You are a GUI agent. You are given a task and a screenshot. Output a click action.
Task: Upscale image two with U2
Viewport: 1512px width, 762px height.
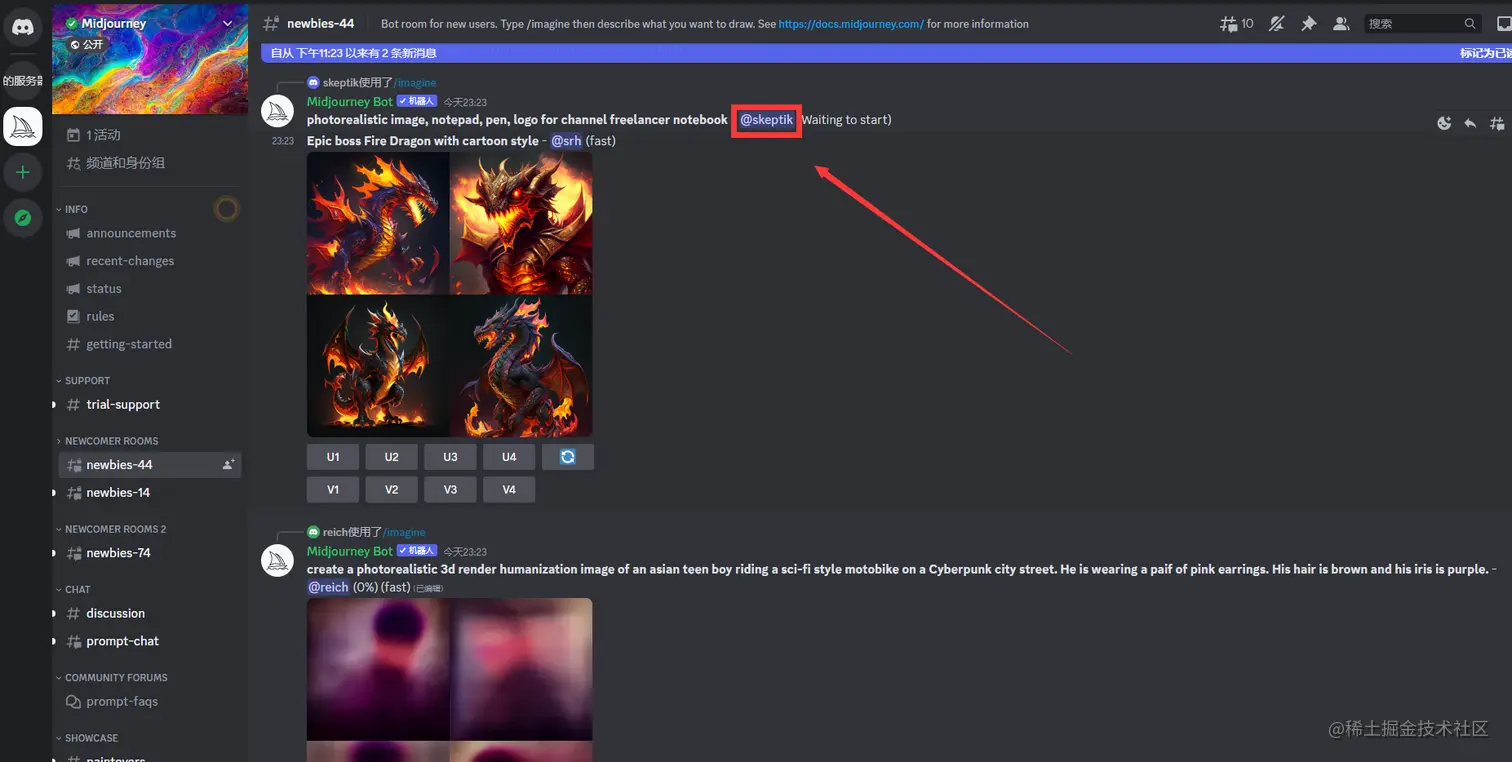click(392, 457)
